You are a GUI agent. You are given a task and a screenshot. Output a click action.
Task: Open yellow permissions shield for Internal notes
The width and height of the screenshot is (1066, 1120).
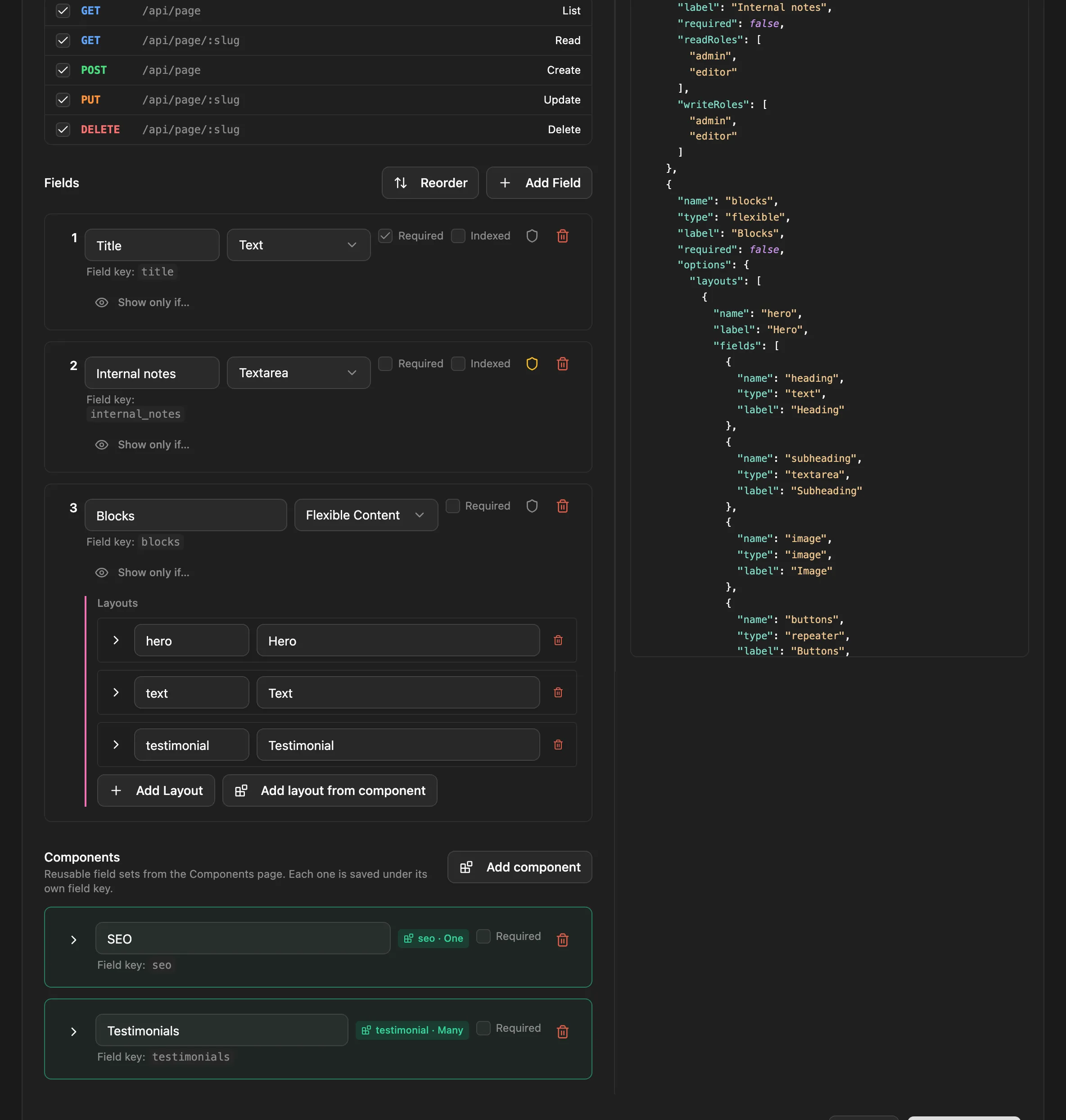531,364
